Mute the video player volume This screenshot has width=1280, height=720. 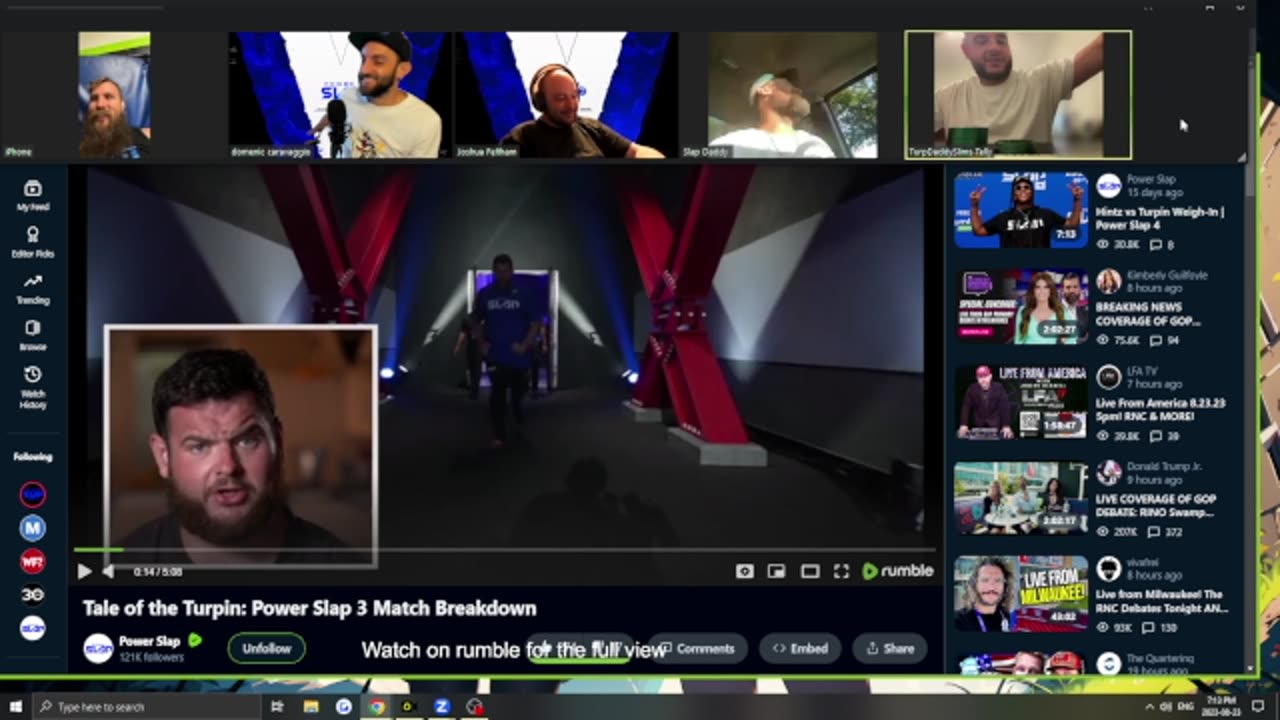point(108,571)
